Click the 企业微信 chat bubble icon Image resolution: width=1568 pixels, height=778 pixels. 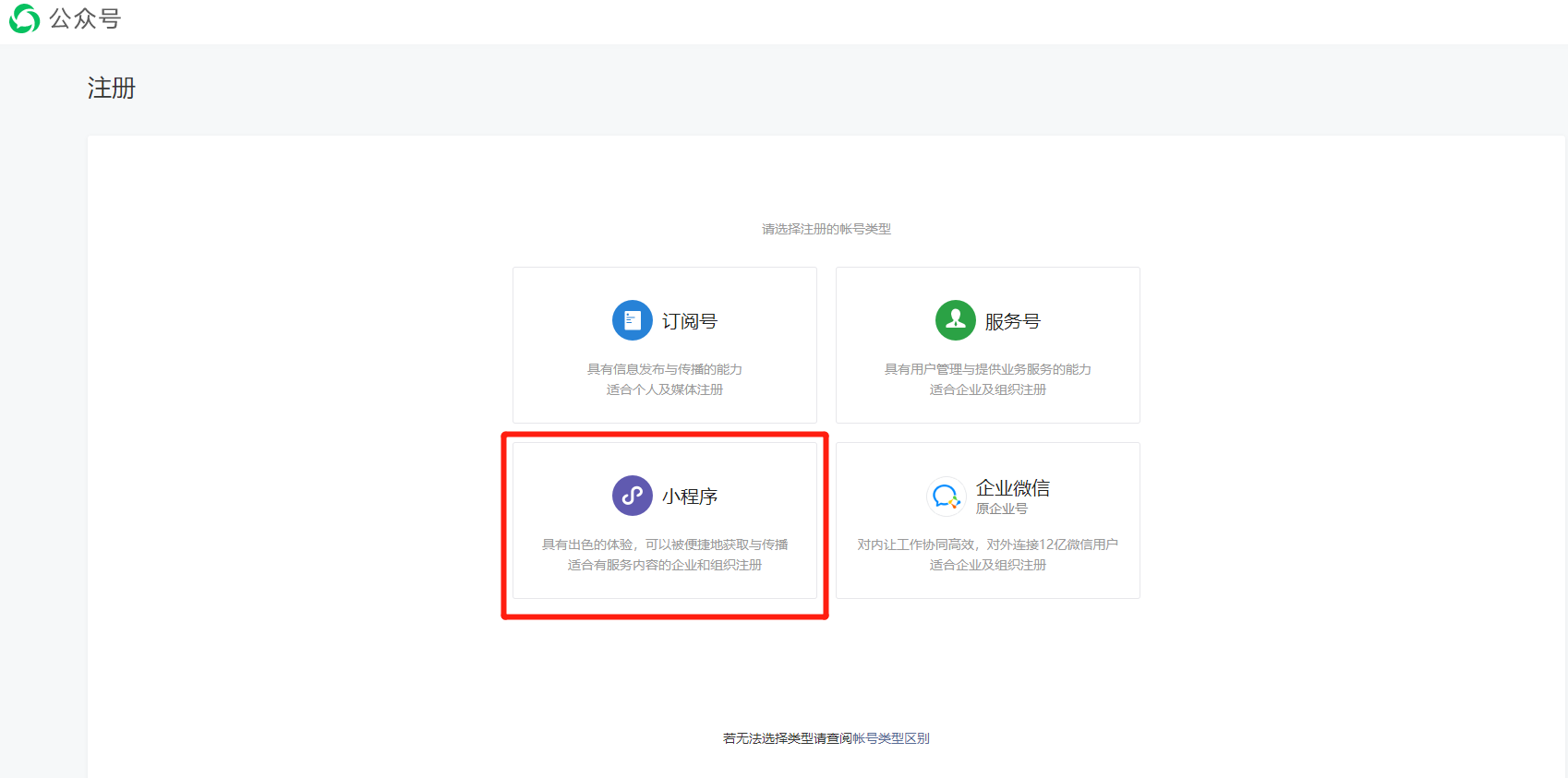click(946, 497)
